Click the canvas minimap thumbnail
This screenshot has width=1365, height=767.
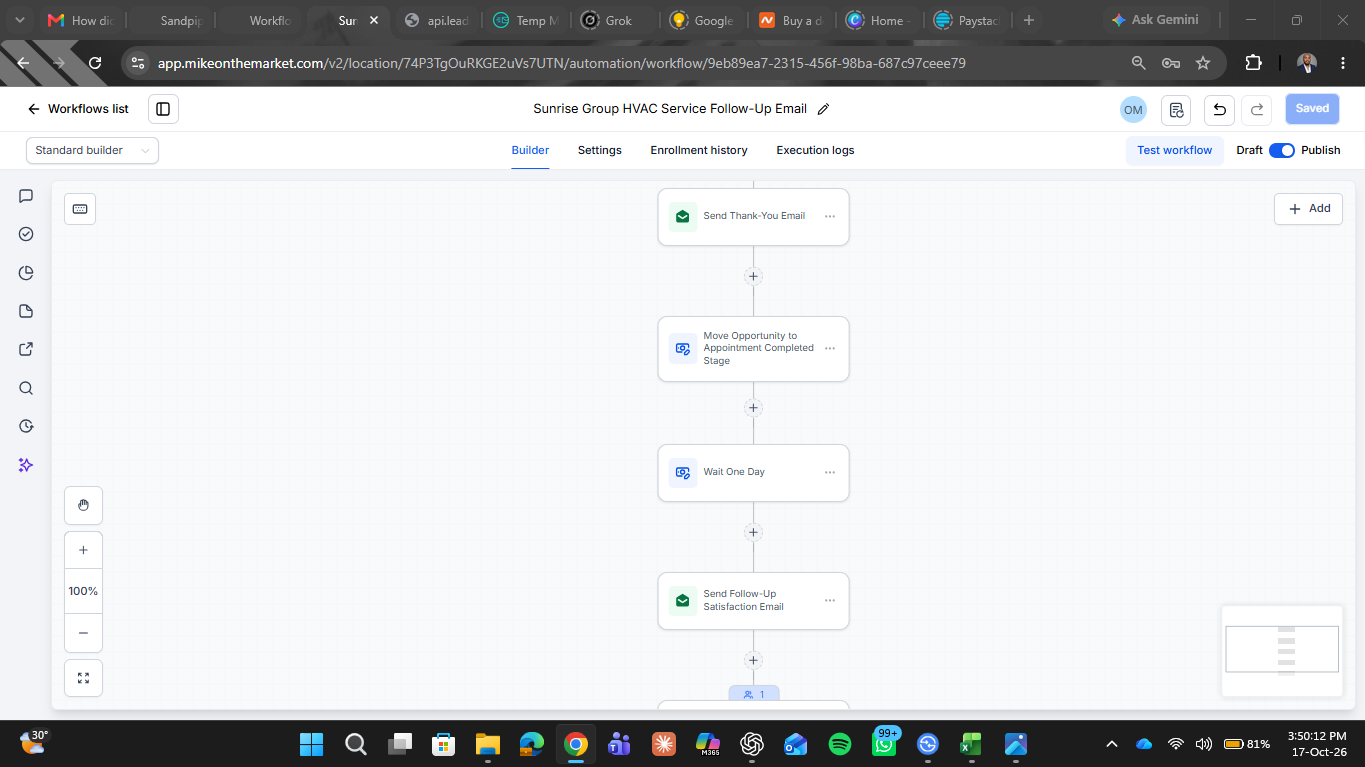pyautogui.click(x=1282, y=650)
